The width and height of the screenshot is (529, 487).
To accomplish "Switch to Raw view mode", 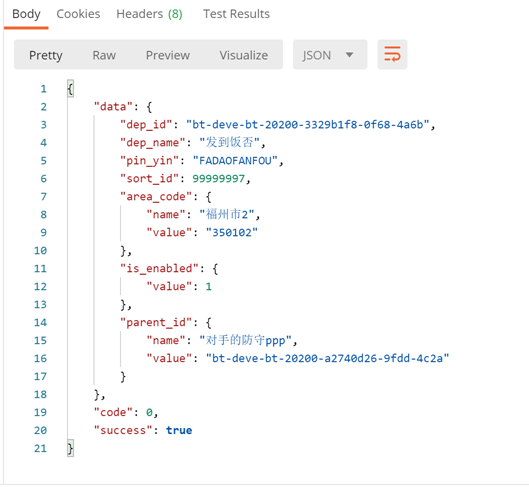I will click(x=104, y=55).
